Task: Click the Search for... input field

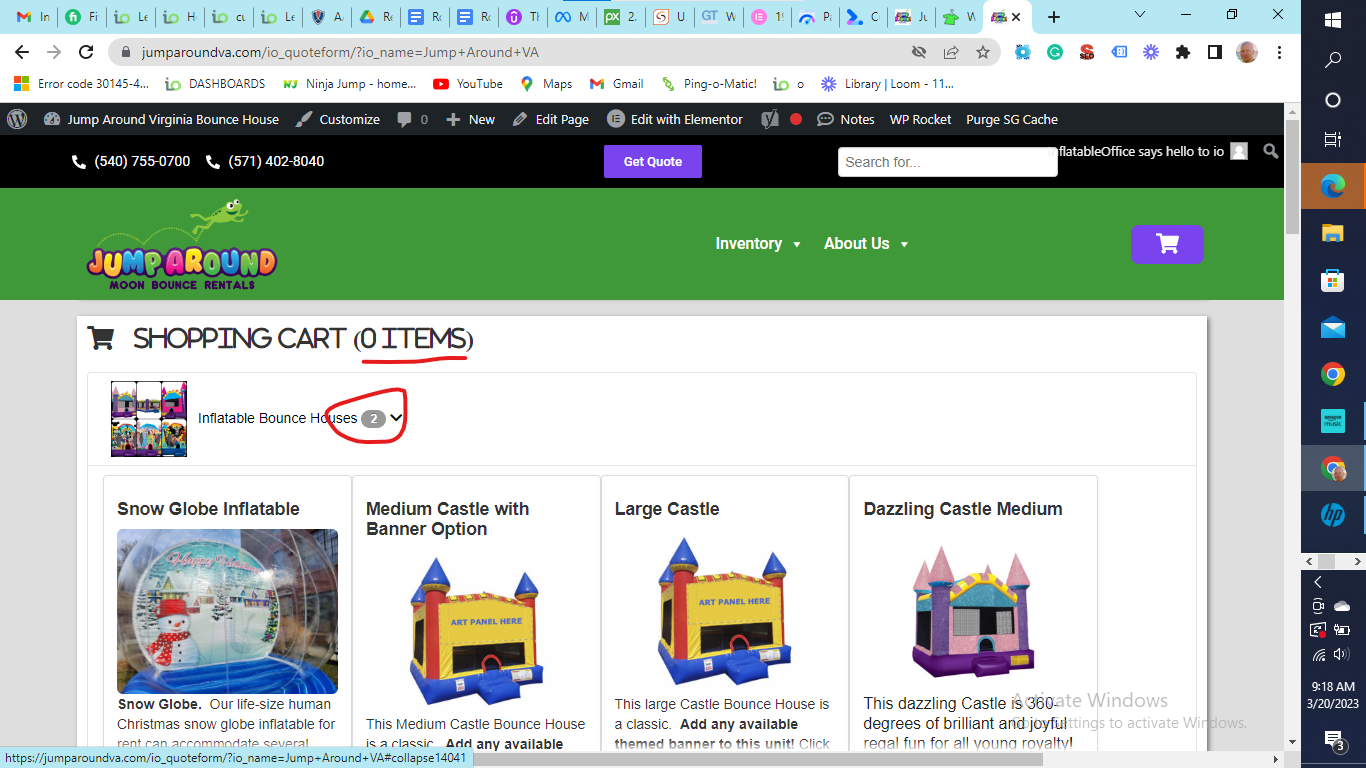Action: coord(947,162)
